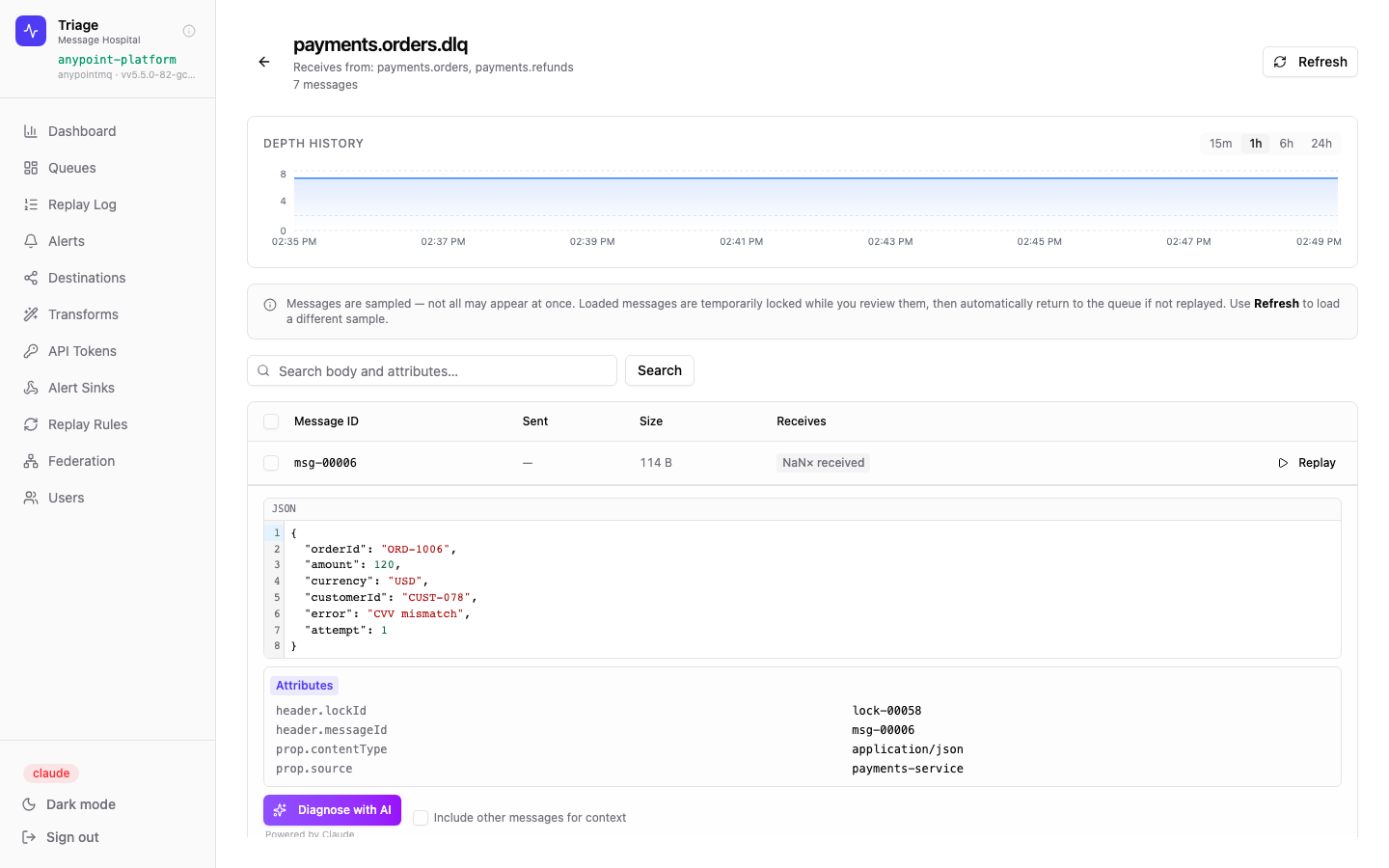Click the Search button

click(660, 370)
